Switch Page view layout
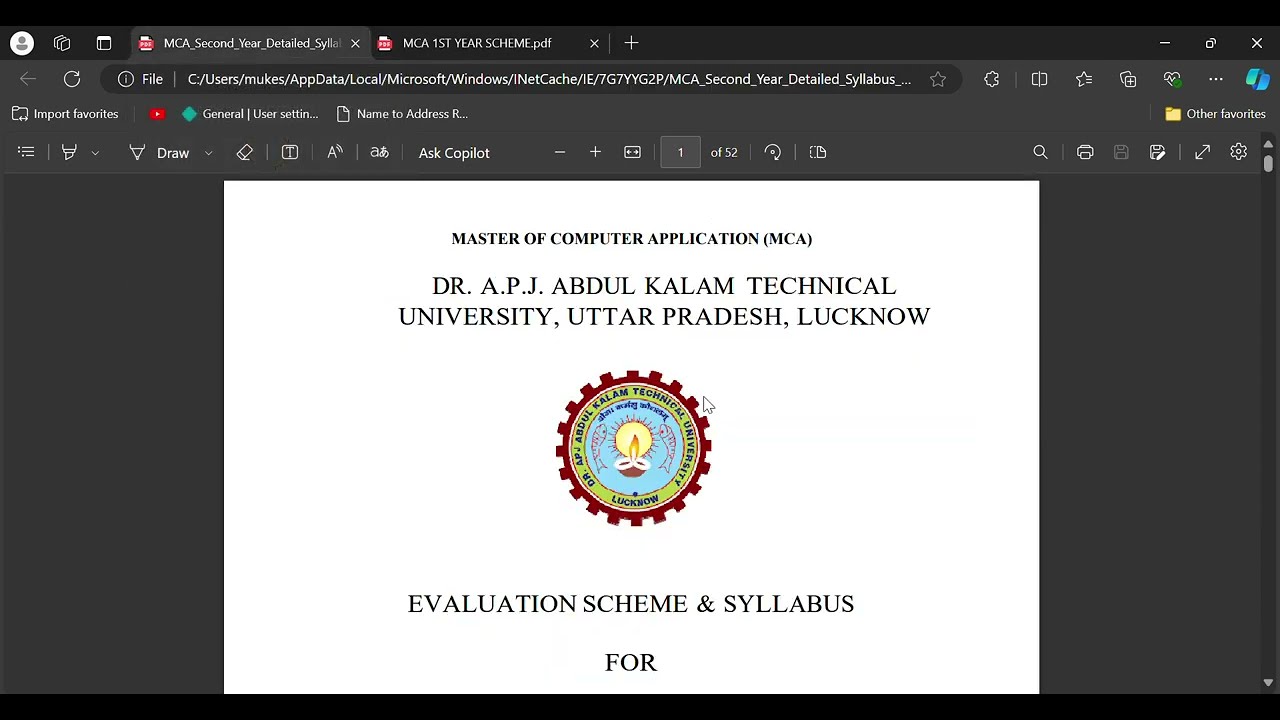 pos(818,152)
